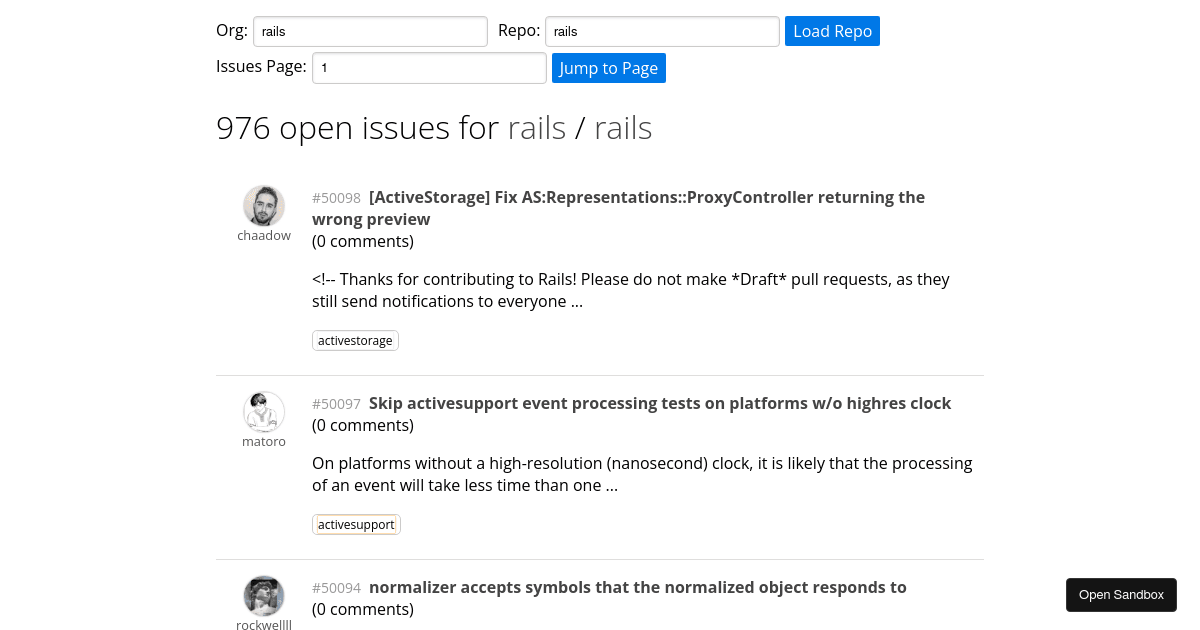Click issue number #50098
Screen dimensions: 1200x630
336,198
